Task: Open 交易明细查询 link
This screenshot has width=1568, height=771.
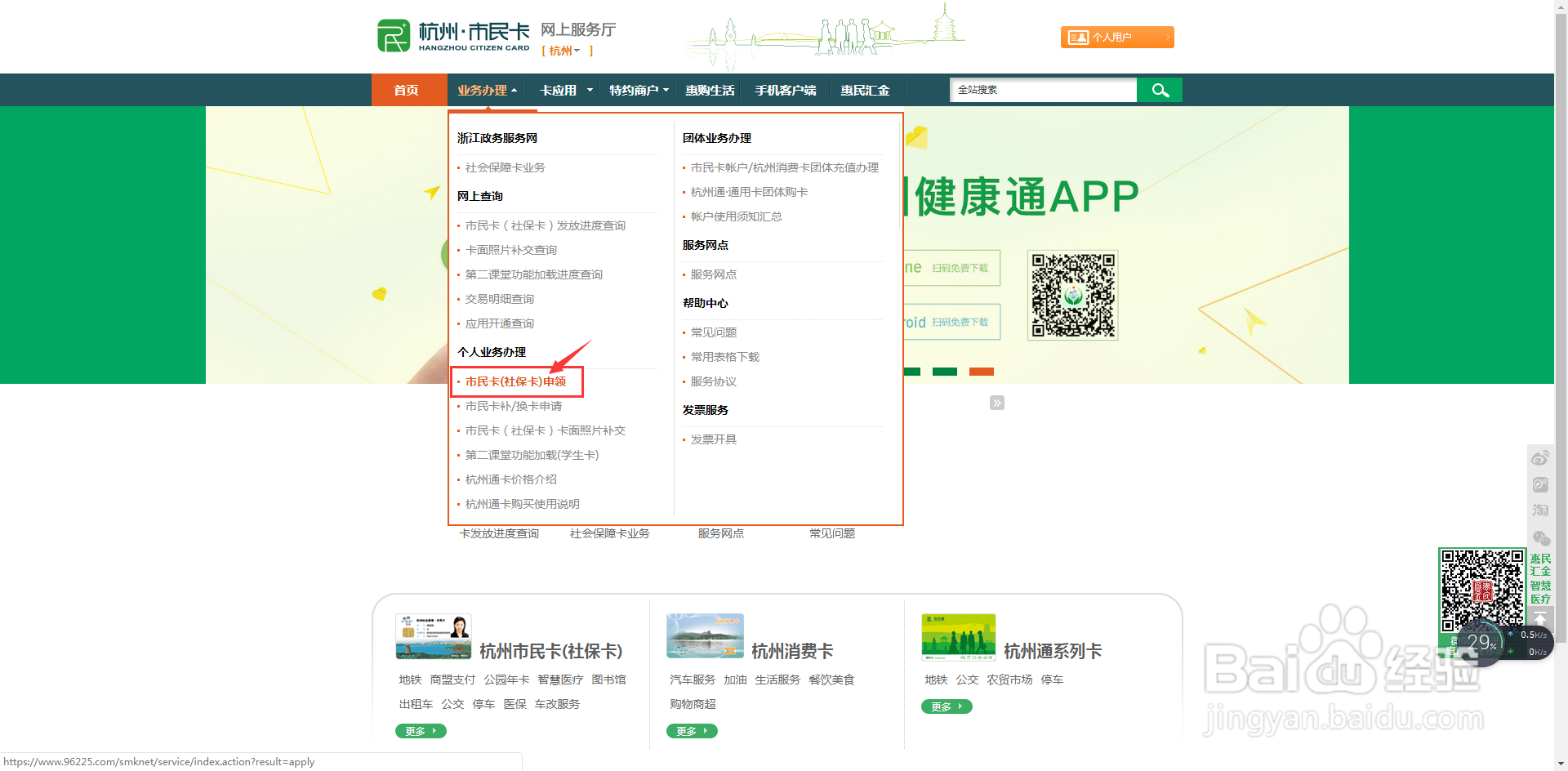Action: [x=500, y=299]
